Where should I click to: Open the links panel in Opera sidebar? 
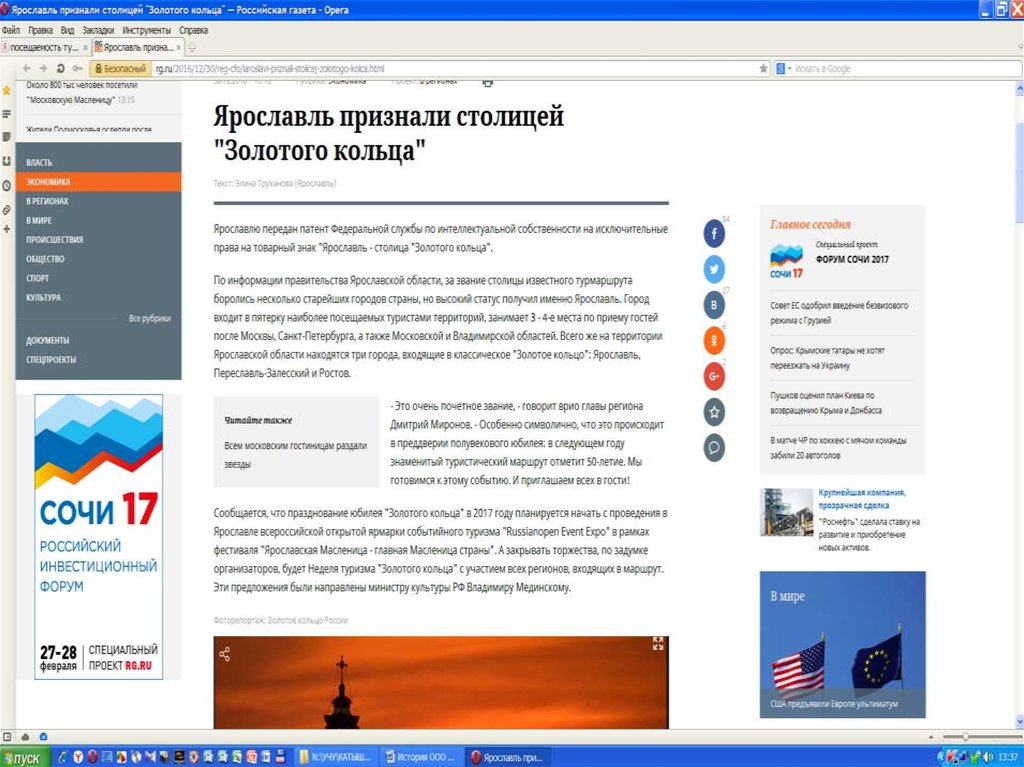coord(7,210)
